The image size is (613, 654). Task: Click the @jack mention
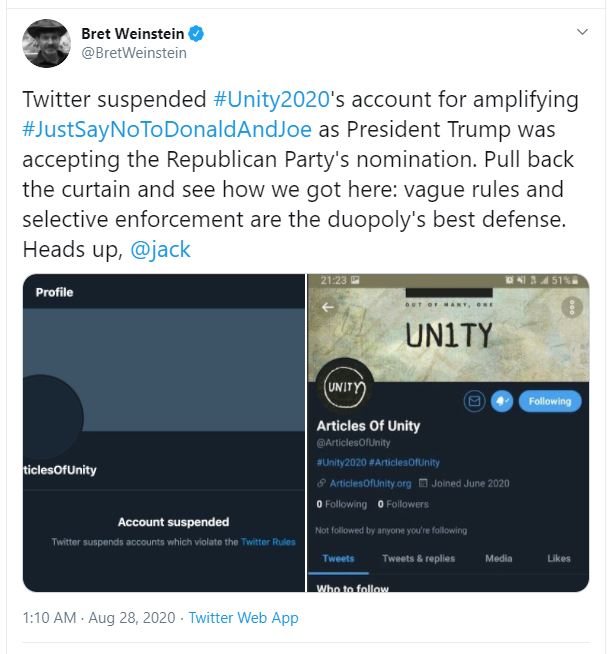[x=160, y=249]
